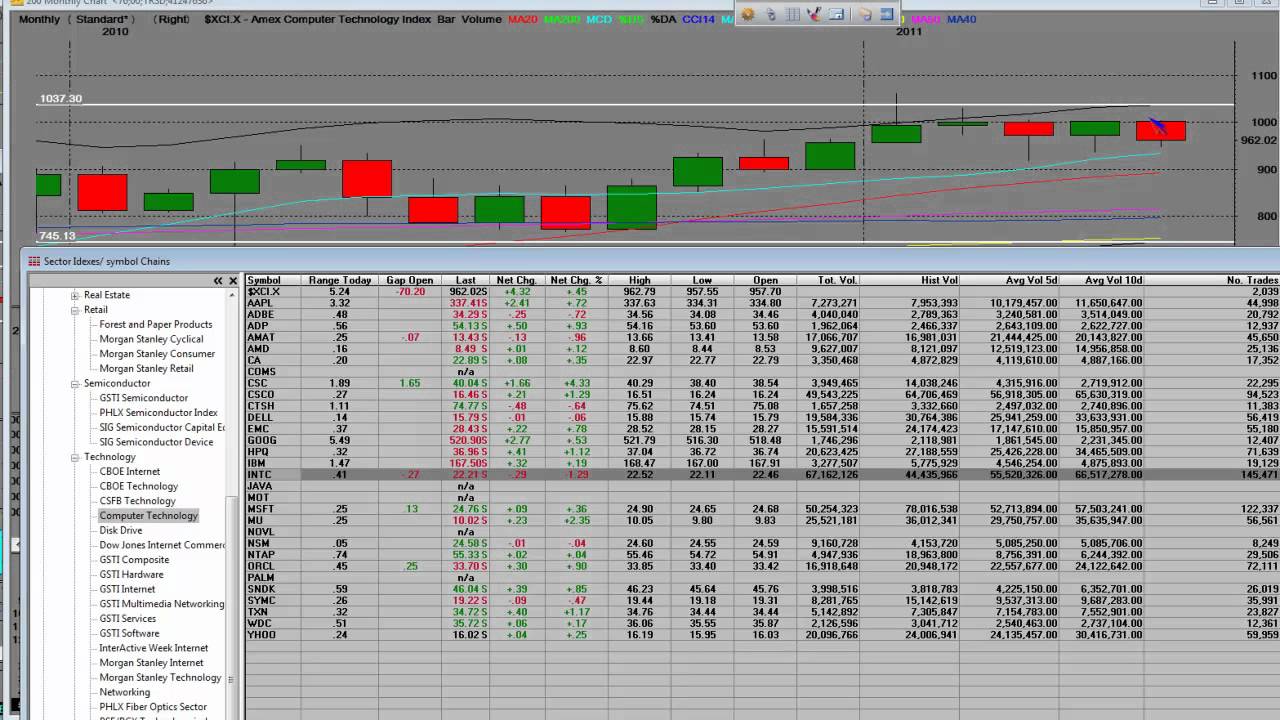
Task: Select Networking tree item
Action: tap(124, 692)
